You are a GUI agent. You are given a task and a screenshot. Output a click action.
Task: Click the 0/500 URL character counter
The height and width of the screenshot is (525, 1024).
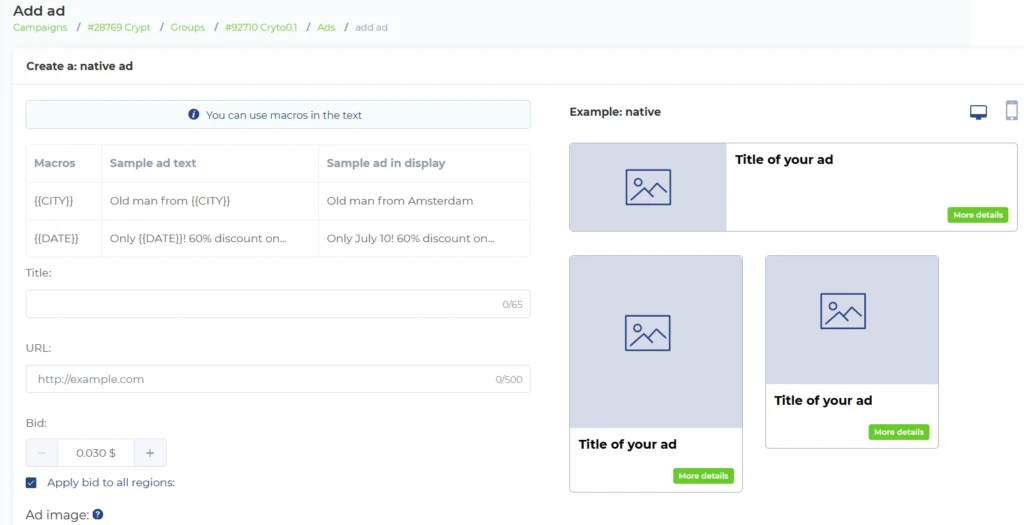click(x=509, y=379)
